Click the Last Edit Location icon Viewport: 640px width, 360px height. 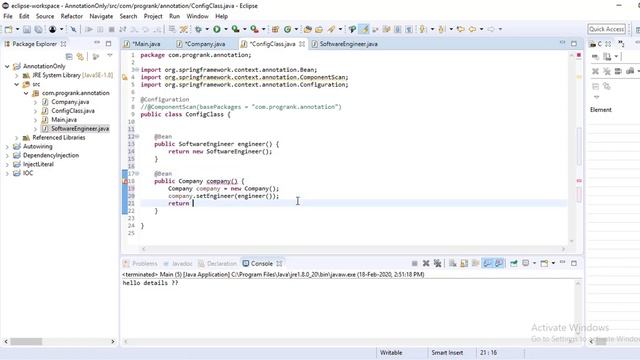tap(461, 29)
